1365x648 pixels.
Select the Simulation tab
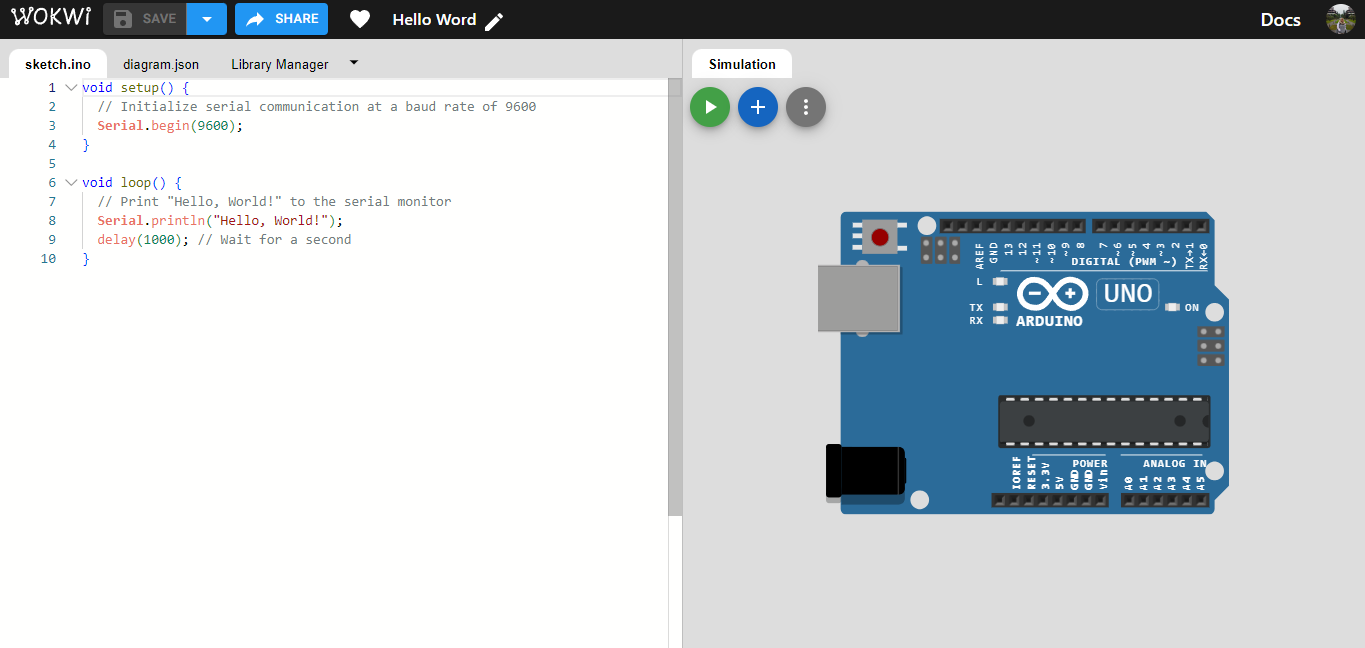tap(742, 64)
